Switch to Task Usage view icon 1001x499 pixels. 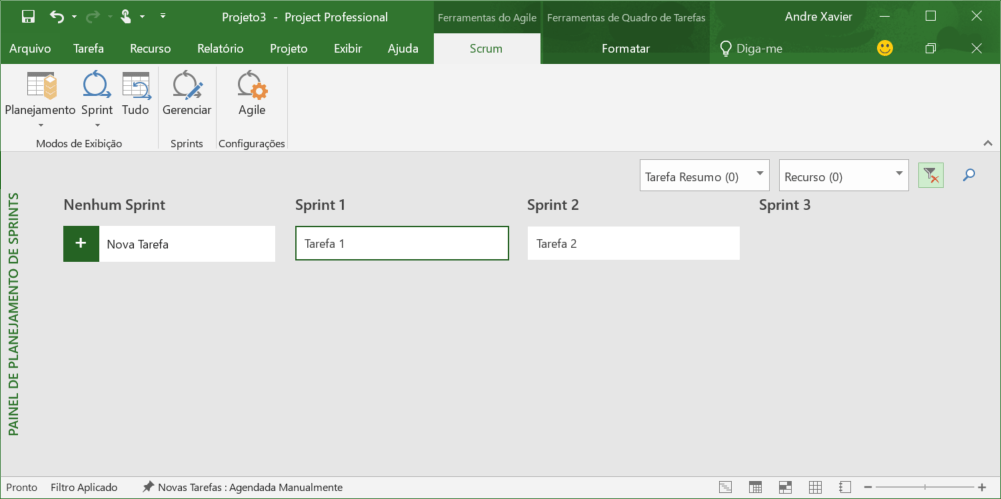(x=755, y=488)
